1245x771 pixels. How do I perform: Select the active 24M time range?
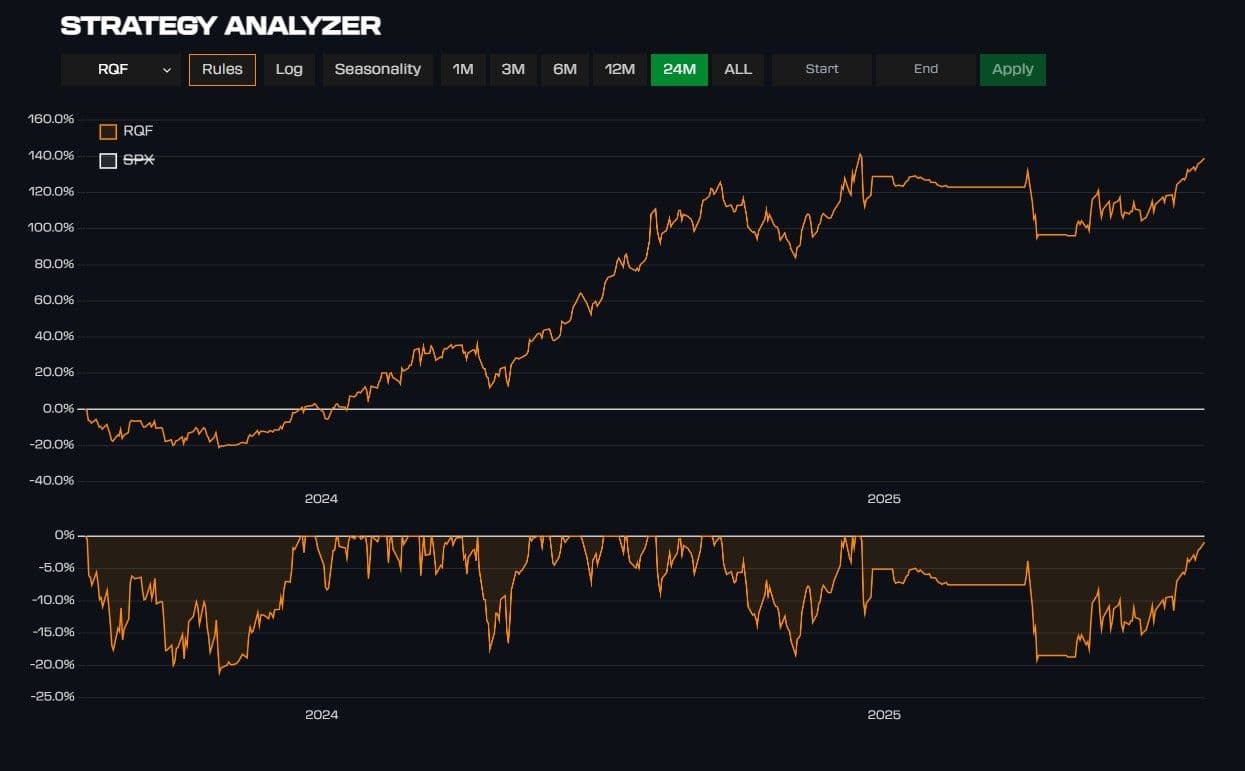point(679,69)
